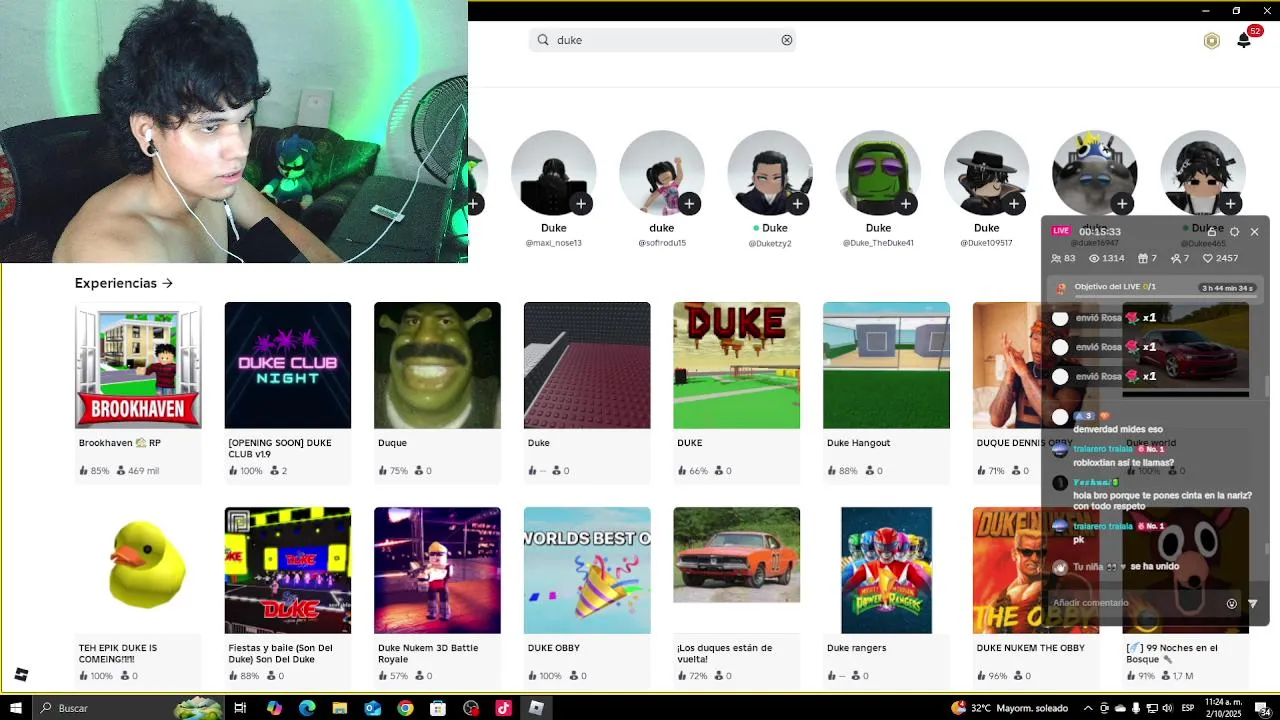Viewport: 1280px width, 720px height.
Task: Clear the search box with the X icon
Action: pyautogui.click(x=787, y=40)
